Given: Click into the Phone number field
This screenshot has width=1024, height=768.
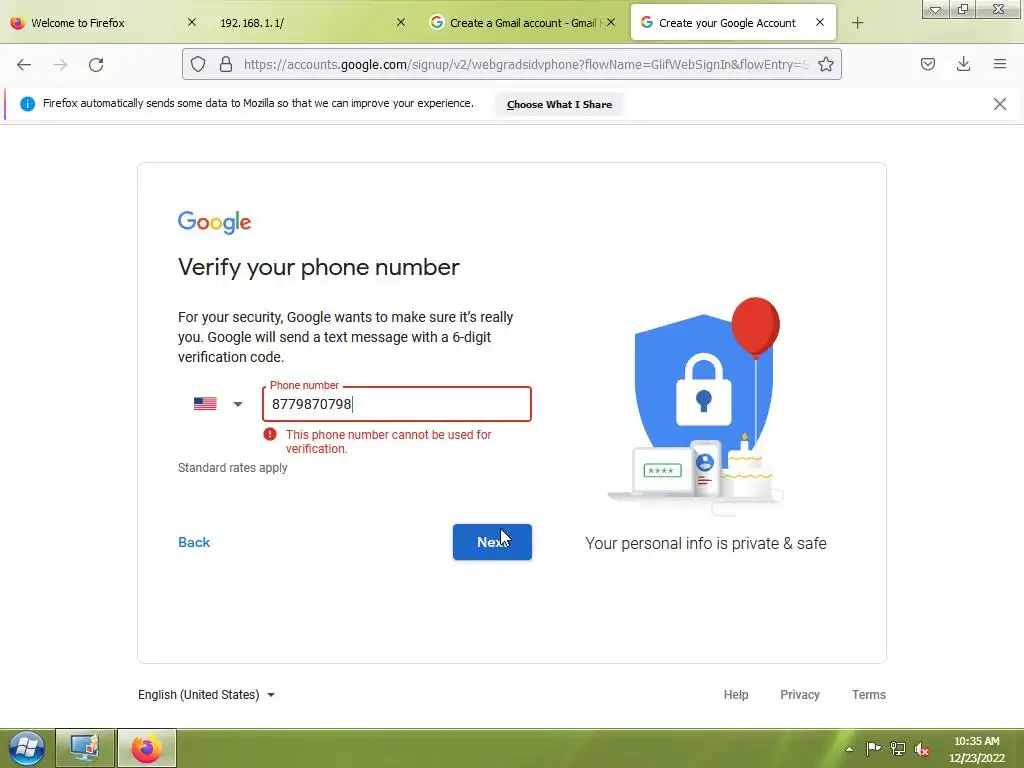Looking at the screenshot, I should [x=397, y=404].
